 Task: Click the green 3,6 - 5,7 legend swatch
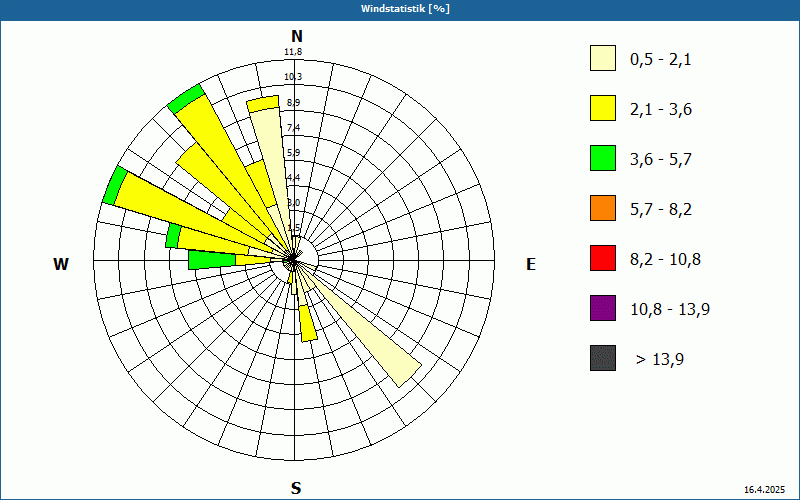tap(603, 158)
